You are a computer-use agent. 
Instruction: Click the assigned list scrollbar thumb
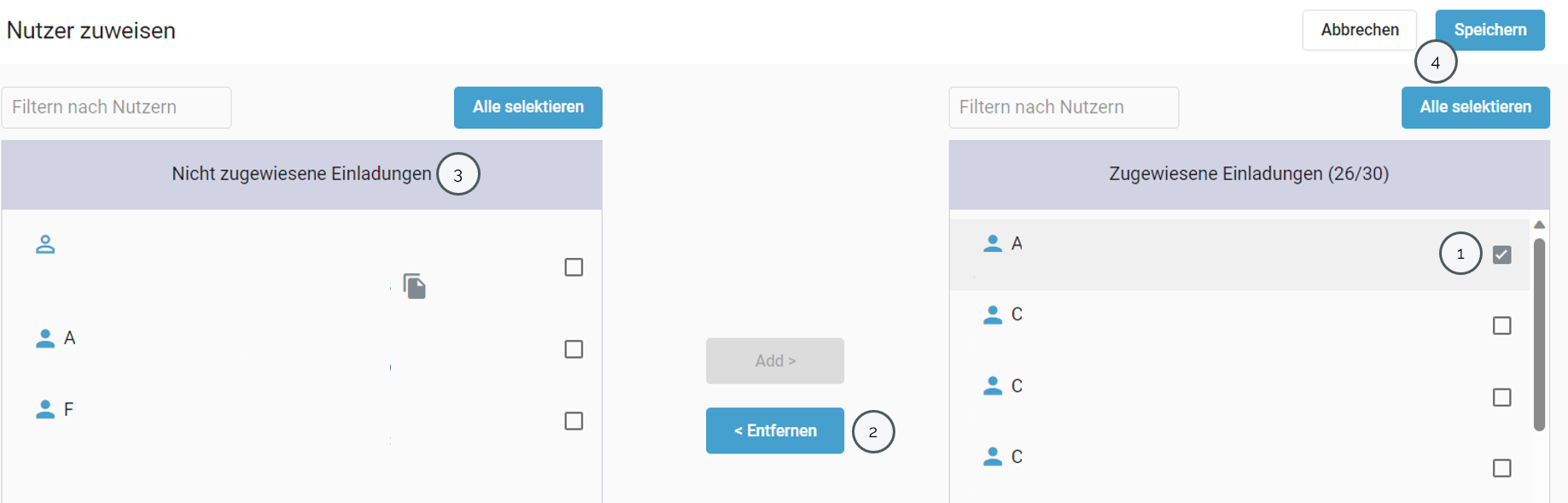click(1540, 335)
